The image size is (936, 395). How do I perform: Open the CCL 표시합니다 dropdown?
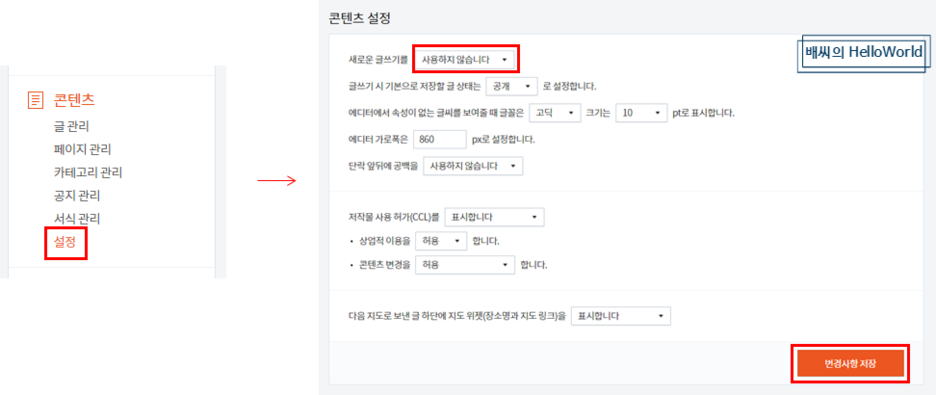pos(494,217)
